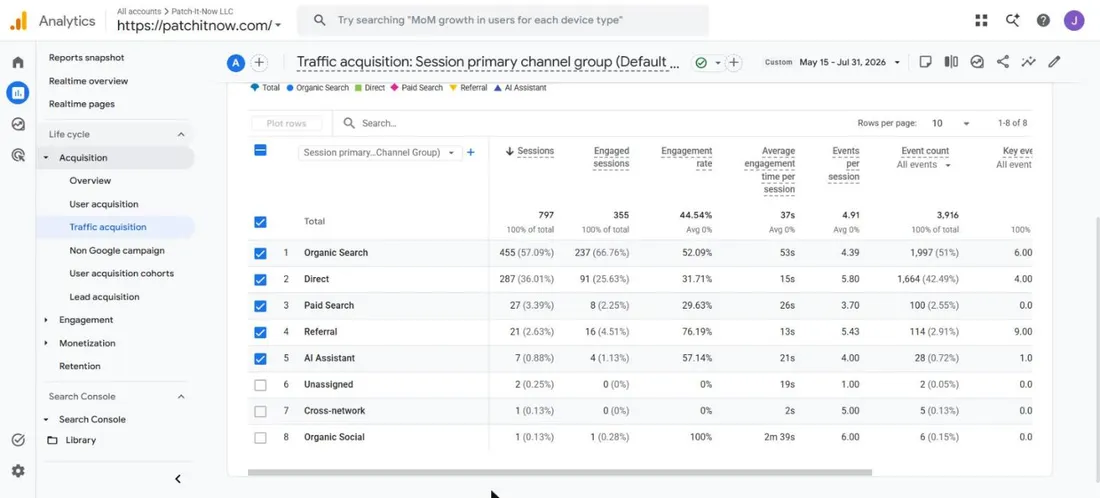Viewport: 1100px width, 498px height.
Task: Sort by Engagement rate column header
Action: [x=686, y=157]
